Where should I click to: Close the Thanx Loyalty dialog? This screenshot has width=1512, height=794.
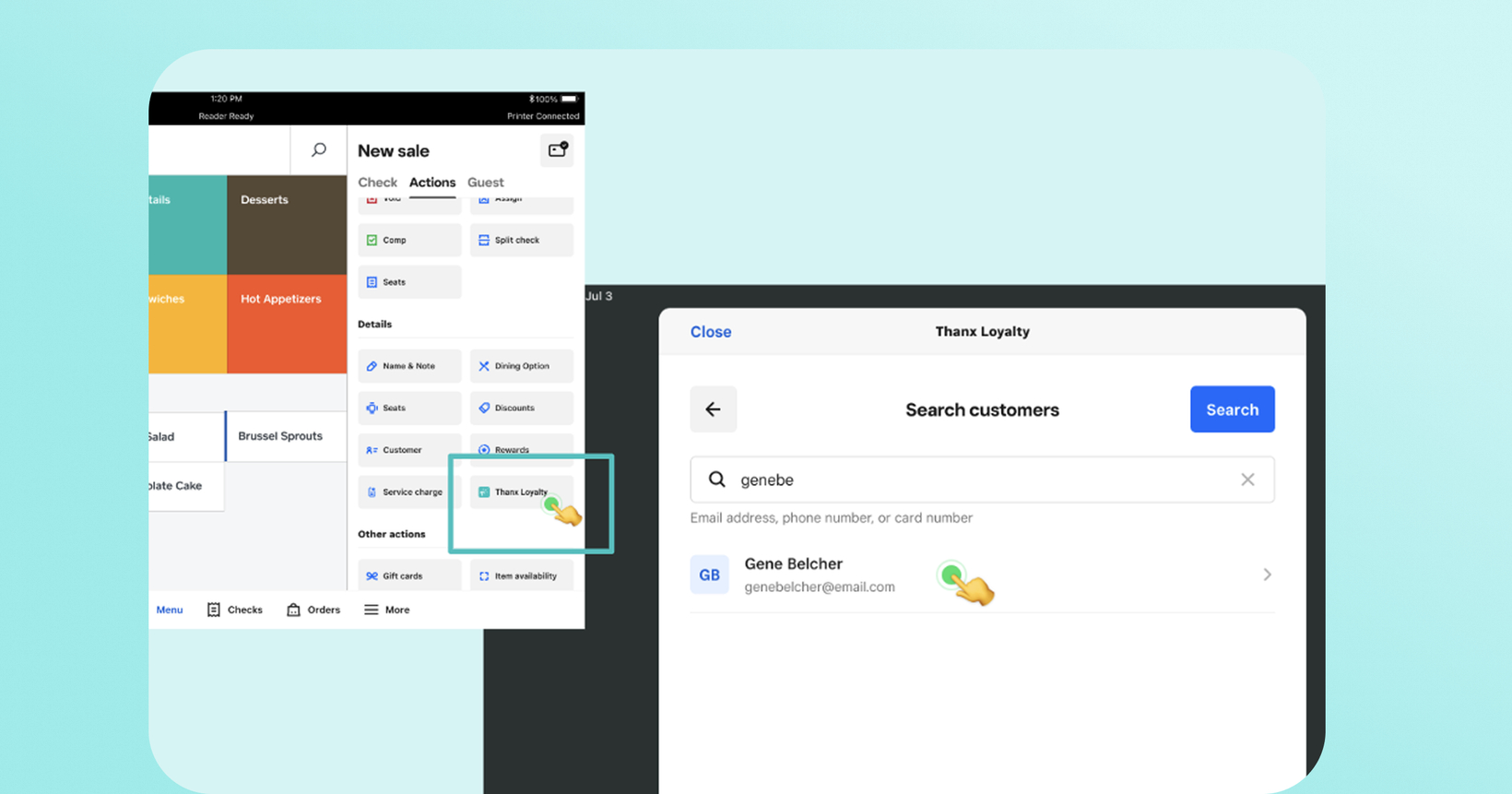pyautogui.click(x=711, y=332)
